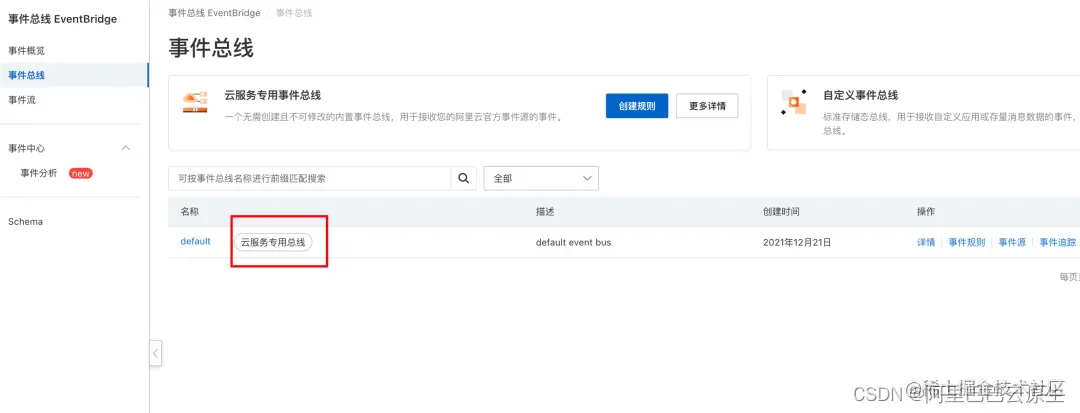Click the 事件总线 page heading

coord(211,48)
